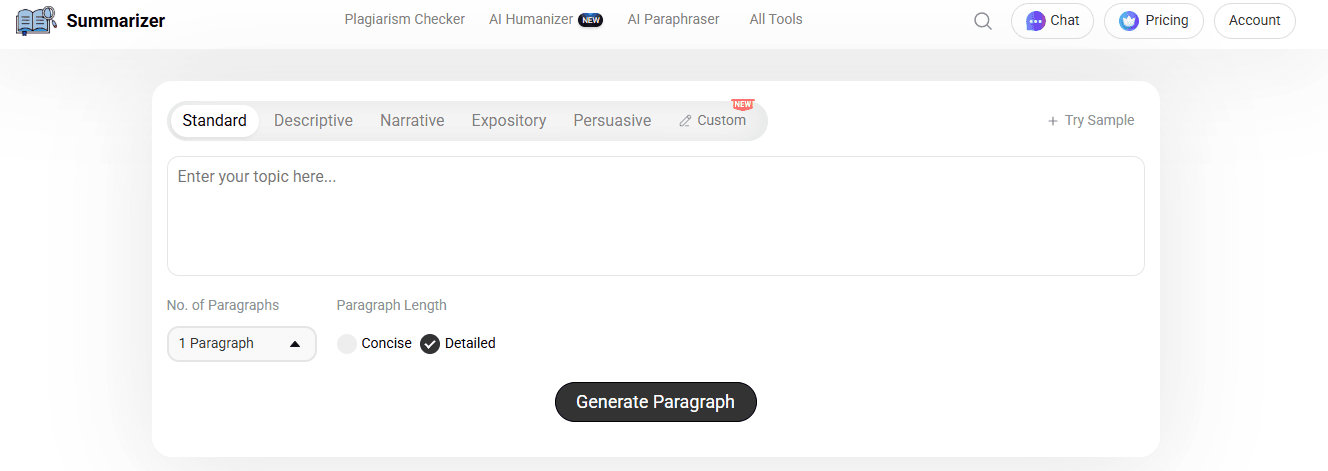The width and height of the screenshot is (1328, 471).
Task: Click the pencil icon beside Custom
Action: click(x=685, y=121)
